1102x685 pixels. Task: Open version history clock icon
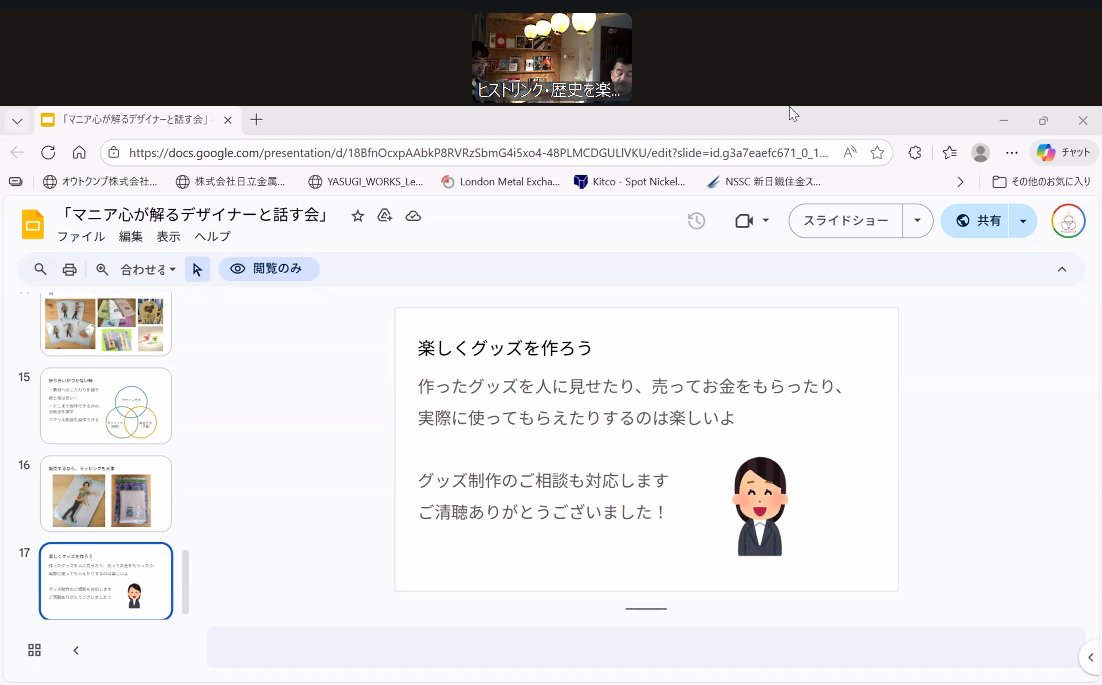696,221
